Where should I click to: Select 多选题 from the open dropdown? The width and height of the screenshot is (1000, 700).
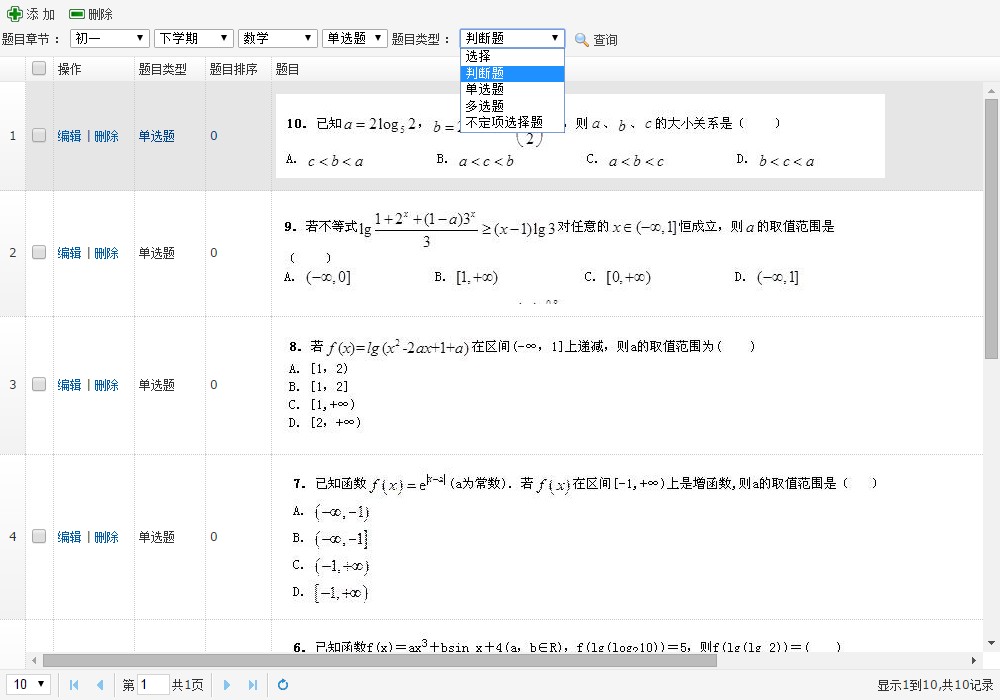point(483,105)
